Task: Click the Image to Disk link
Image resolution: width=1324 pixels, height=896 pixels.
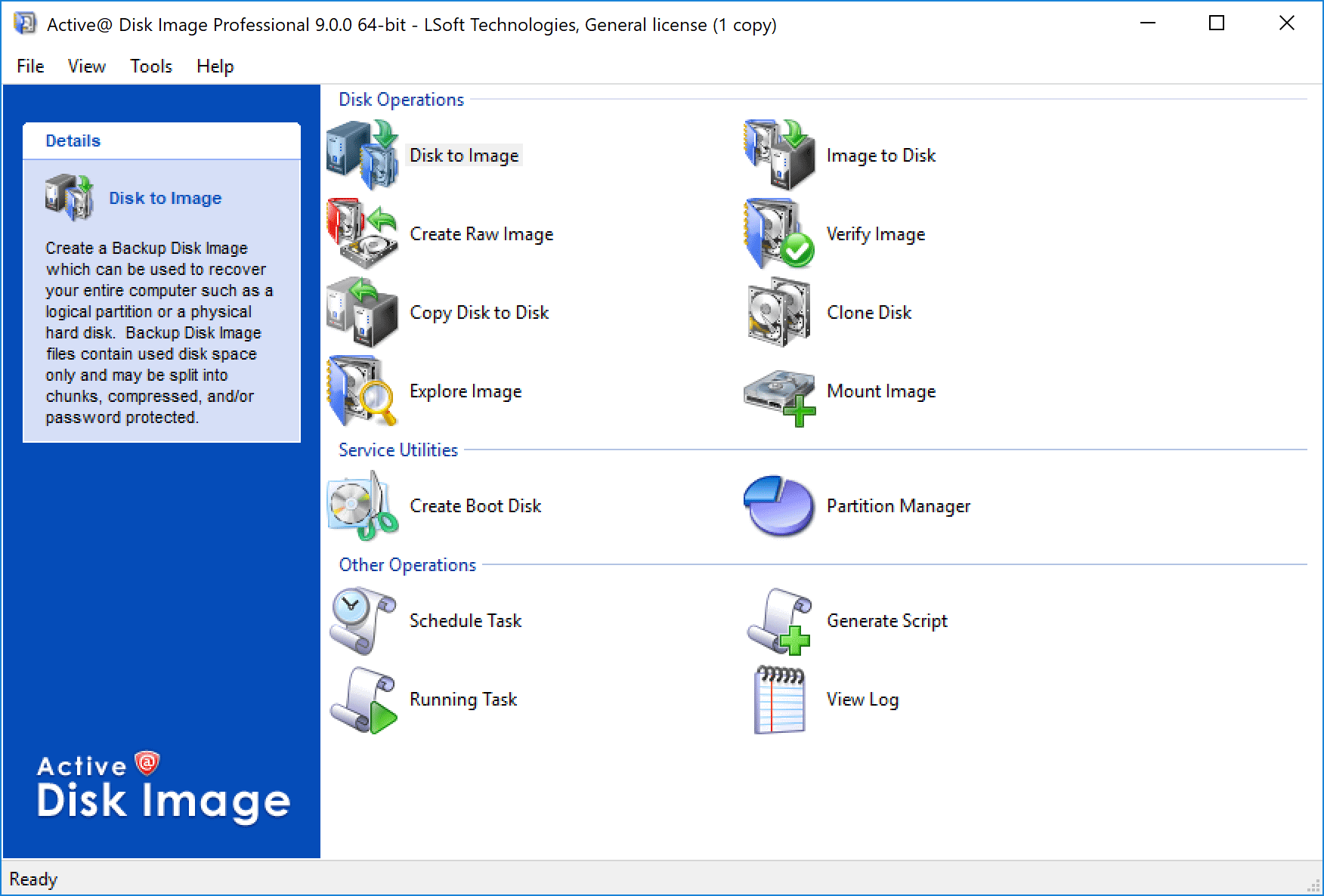Action: [882, 155]
